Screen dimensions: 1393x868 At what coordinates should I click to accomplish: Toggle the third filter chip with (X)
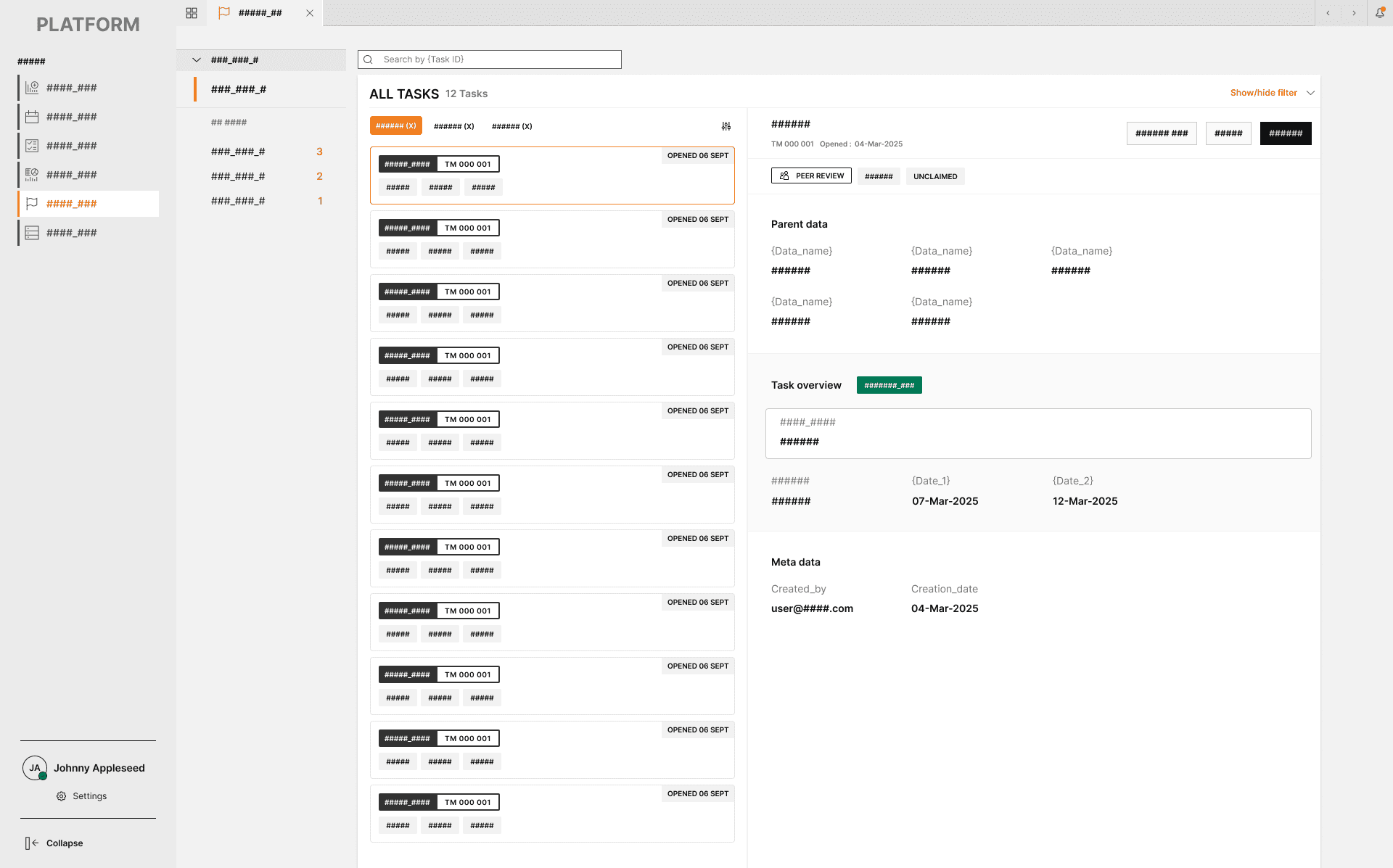point(511,126)
